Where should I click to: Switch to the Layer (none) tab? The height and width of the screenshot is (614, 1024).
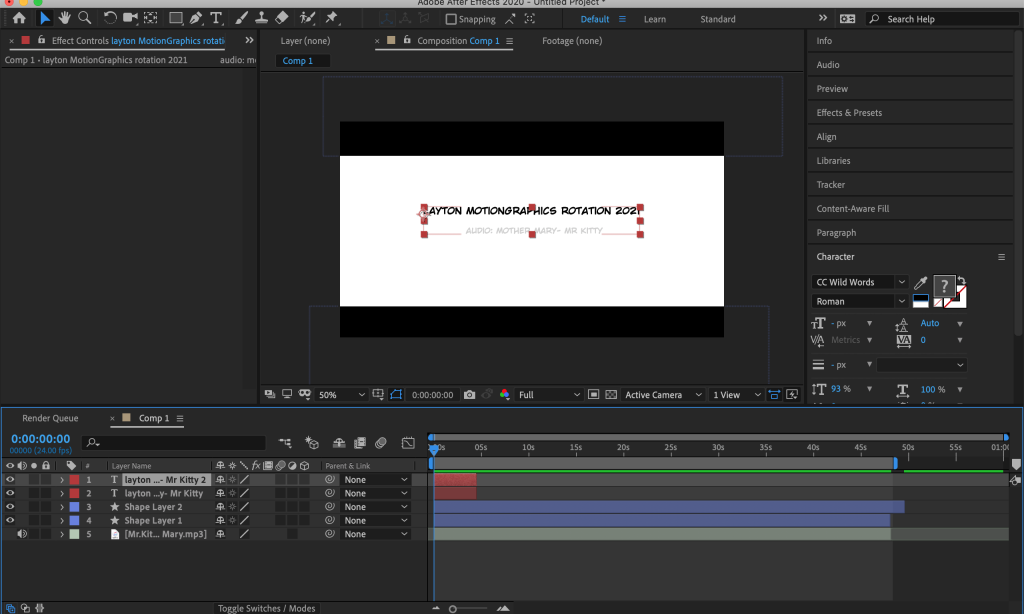click(x=305, y=40)
